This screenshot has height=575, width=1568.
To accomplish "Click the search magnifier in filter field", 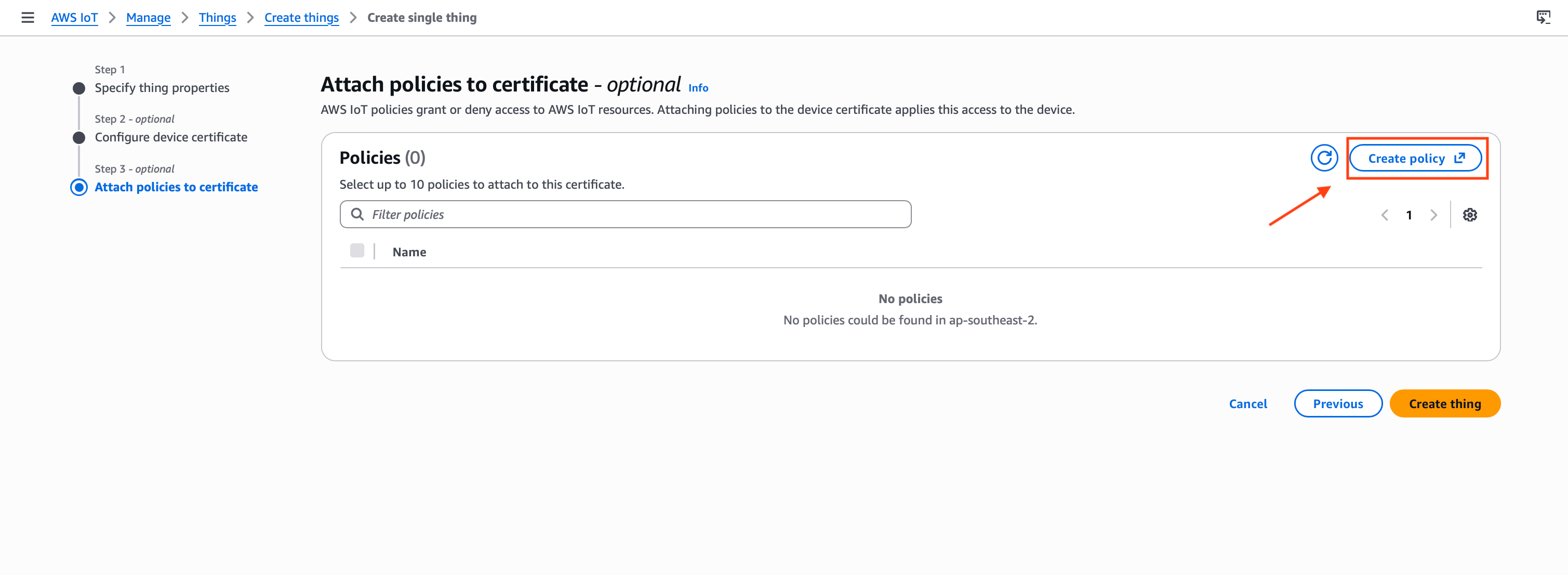I will pos(358,214).
